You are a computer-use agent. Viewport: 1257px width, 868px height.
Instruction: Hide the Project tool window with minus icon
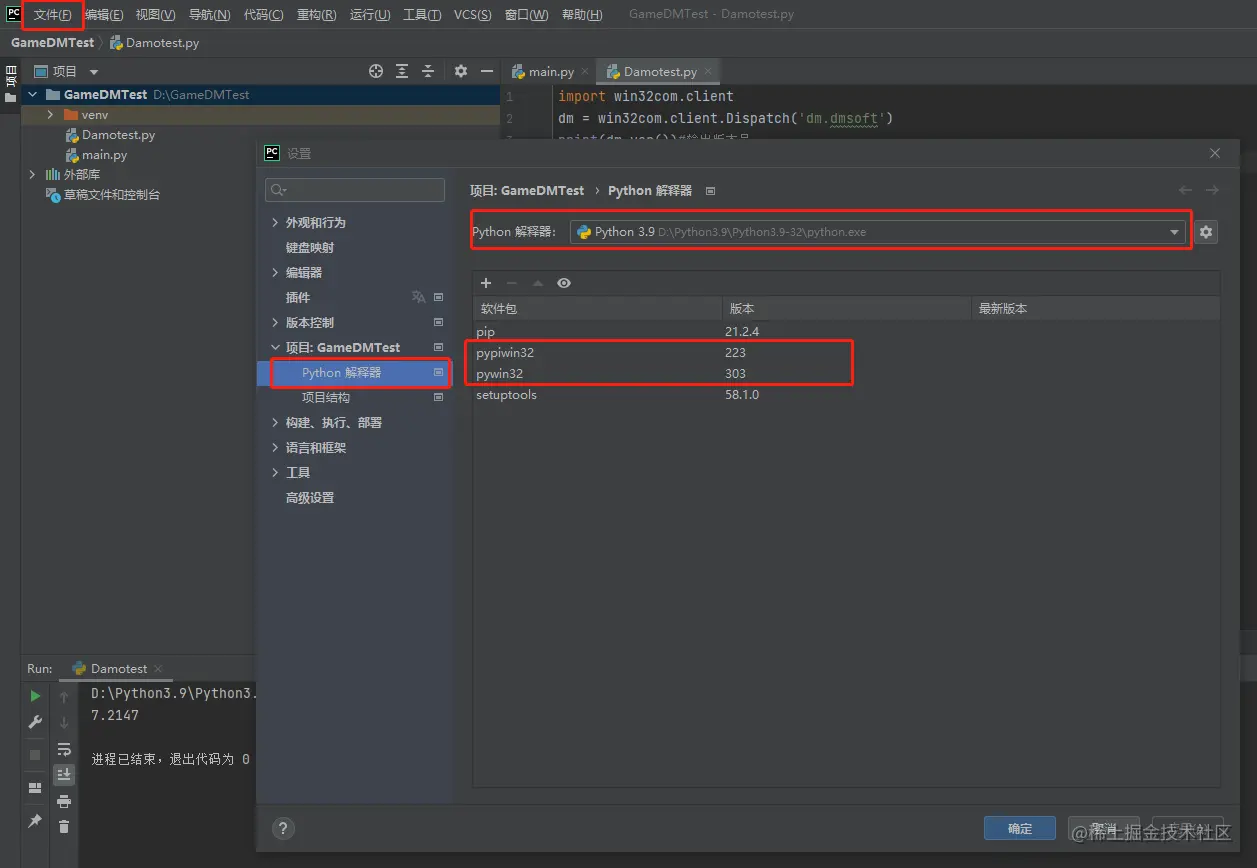487,71
